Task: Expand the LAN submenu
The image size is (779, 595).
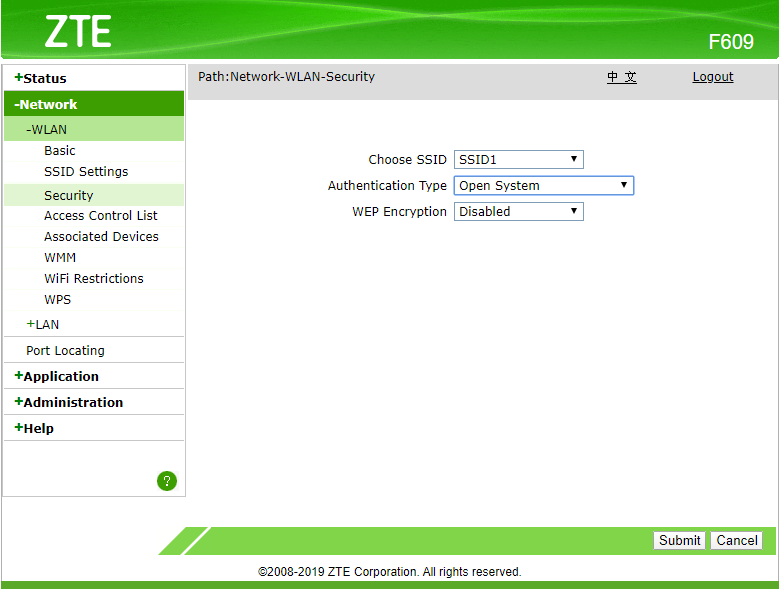Action: coord(43,324)
